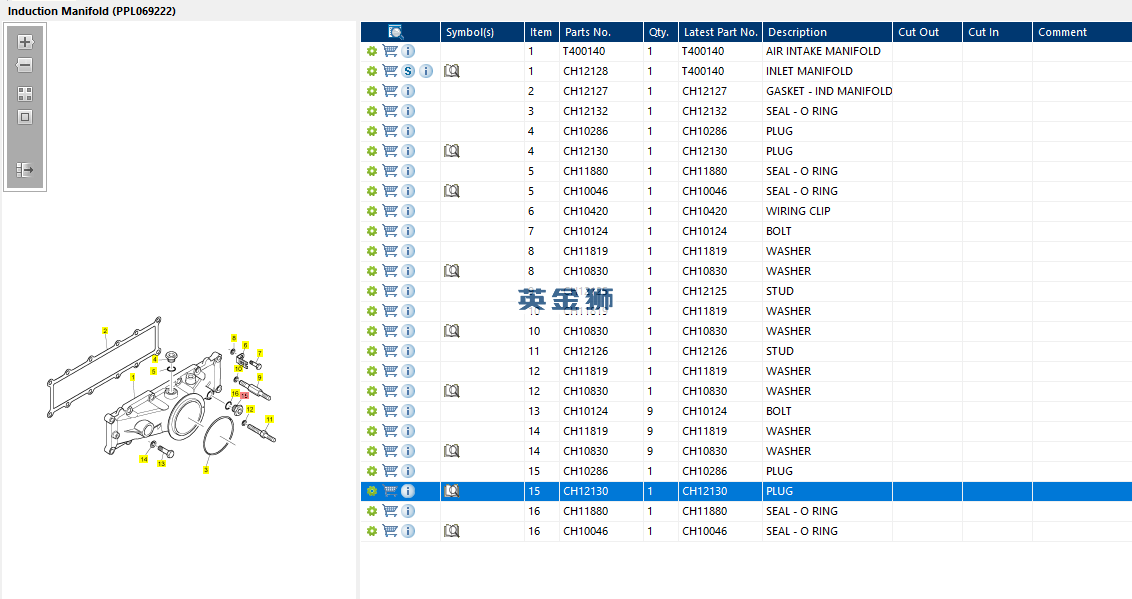Select the INLET MANIFOLD description cell
The width and height of the screenshot is (1132, 599).
tap(827, 71)
